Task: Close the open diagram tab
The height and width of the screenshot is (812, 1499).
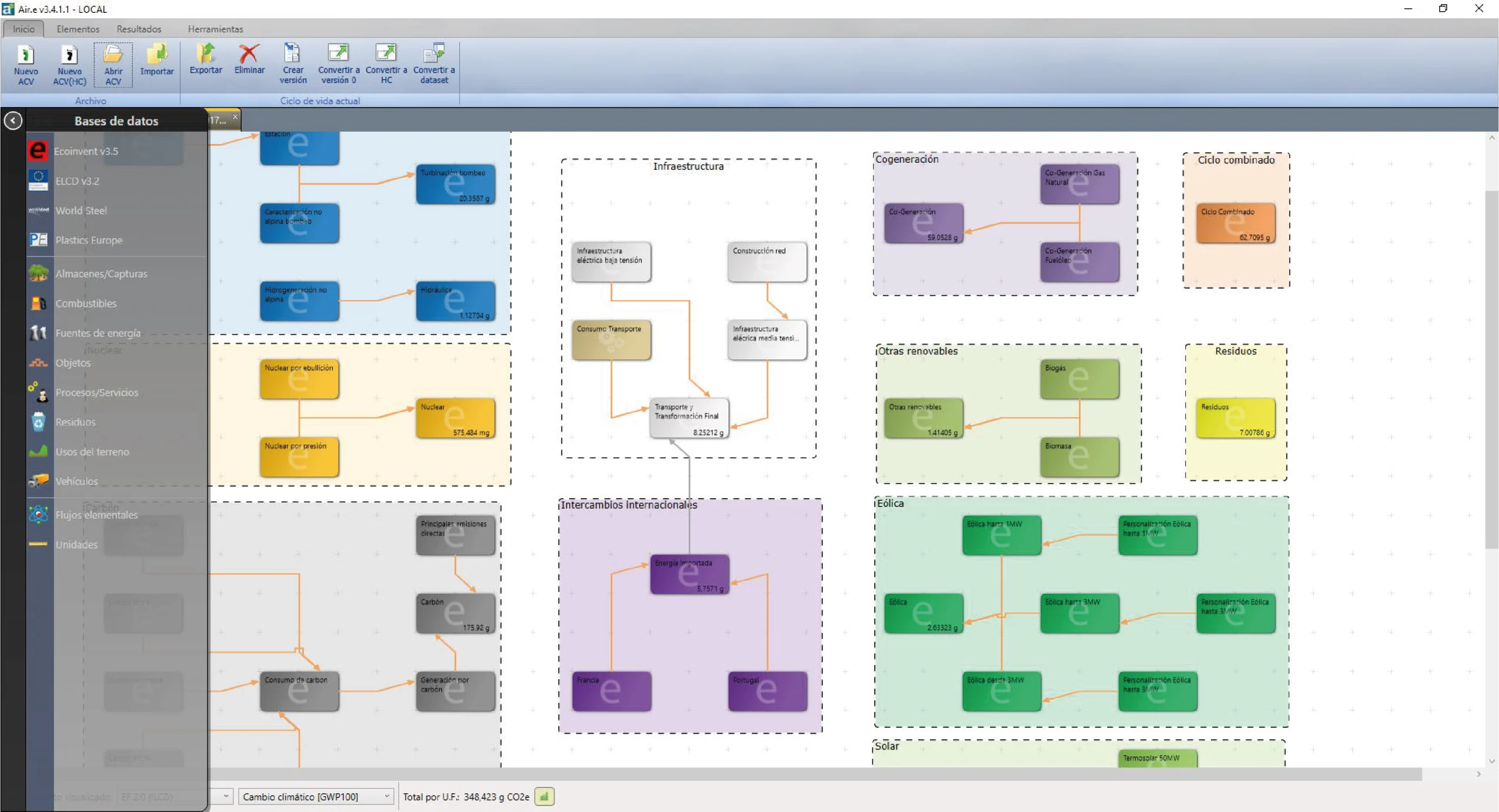Action: pos(235,117)
